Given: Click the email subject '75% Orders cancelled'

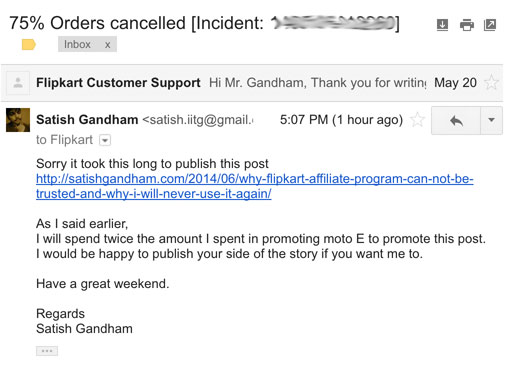Looking at the screenshot, I should click(97, 23).
